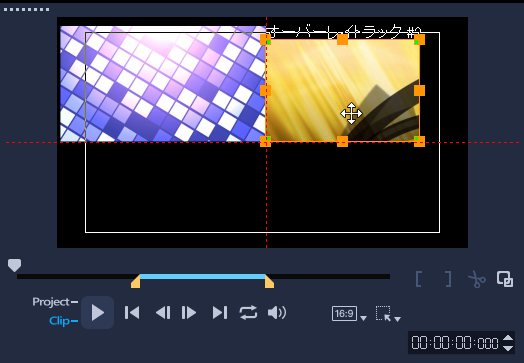Click the top-left corner overlay handle
524x363 pixels.
(x=265, y=40)
